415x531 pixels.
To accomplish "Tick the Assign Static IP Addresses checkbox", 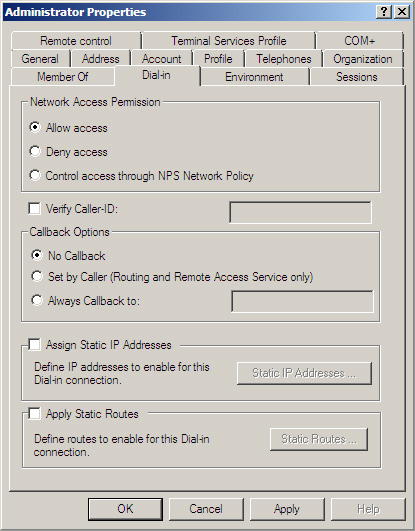I will (x=34, y=344).
